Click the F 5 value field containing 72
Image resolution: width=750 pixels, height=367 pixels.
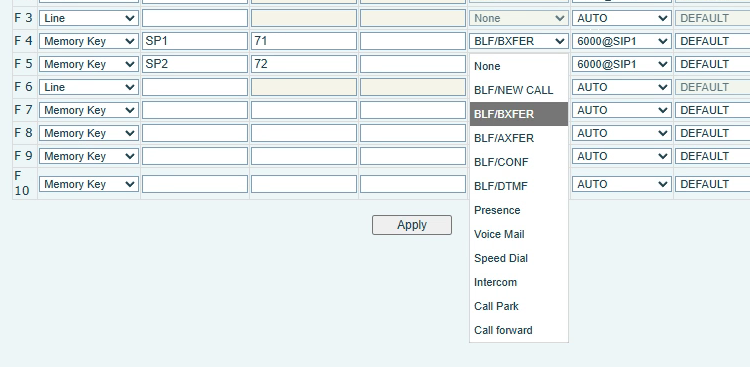tap(304, 64)
